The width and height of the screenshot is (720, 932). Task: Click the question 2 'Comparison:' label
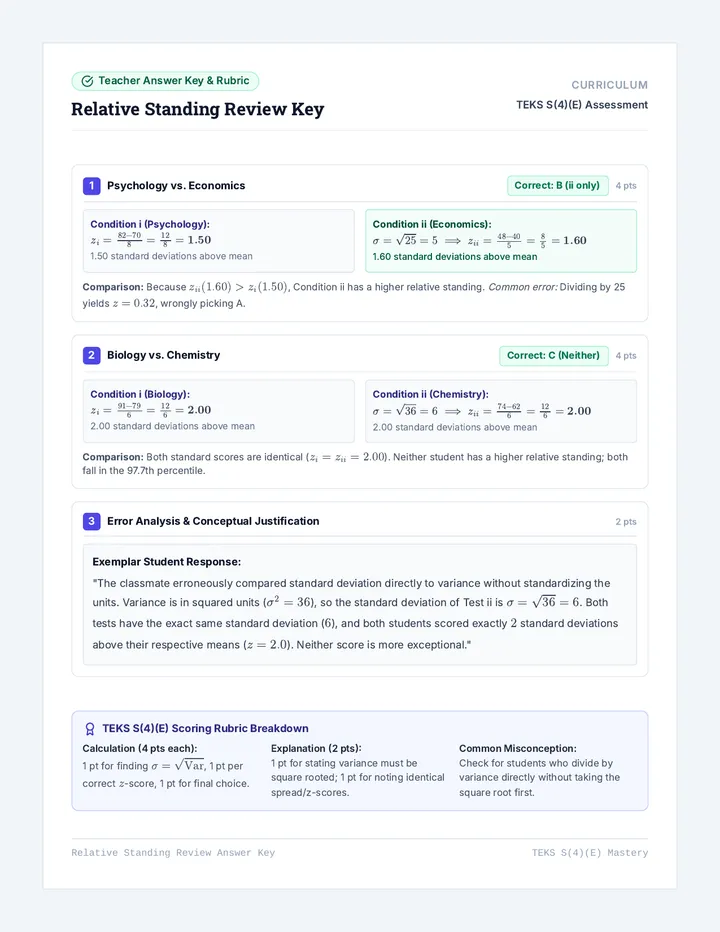pos(113,457)
